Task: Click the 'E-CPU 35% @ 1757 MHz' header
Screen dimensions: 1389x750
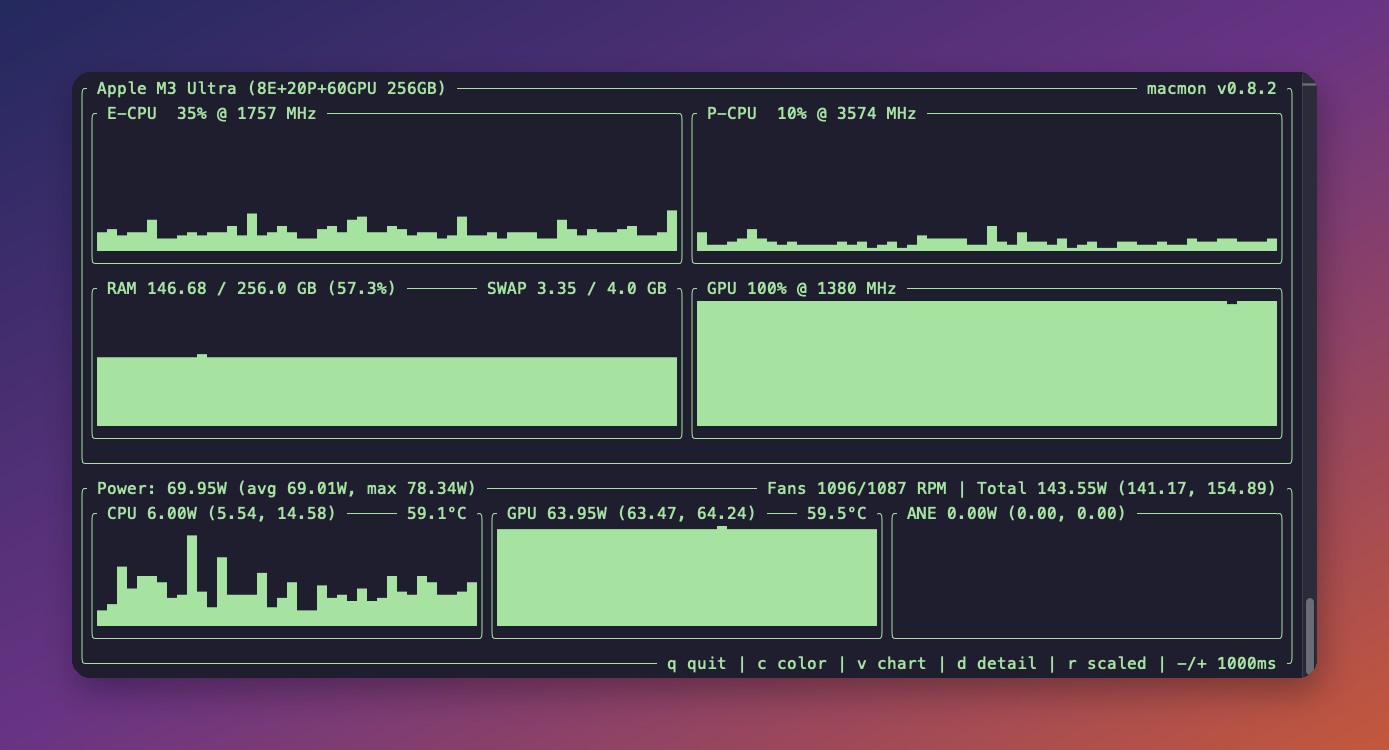Action: coord(212,113)
